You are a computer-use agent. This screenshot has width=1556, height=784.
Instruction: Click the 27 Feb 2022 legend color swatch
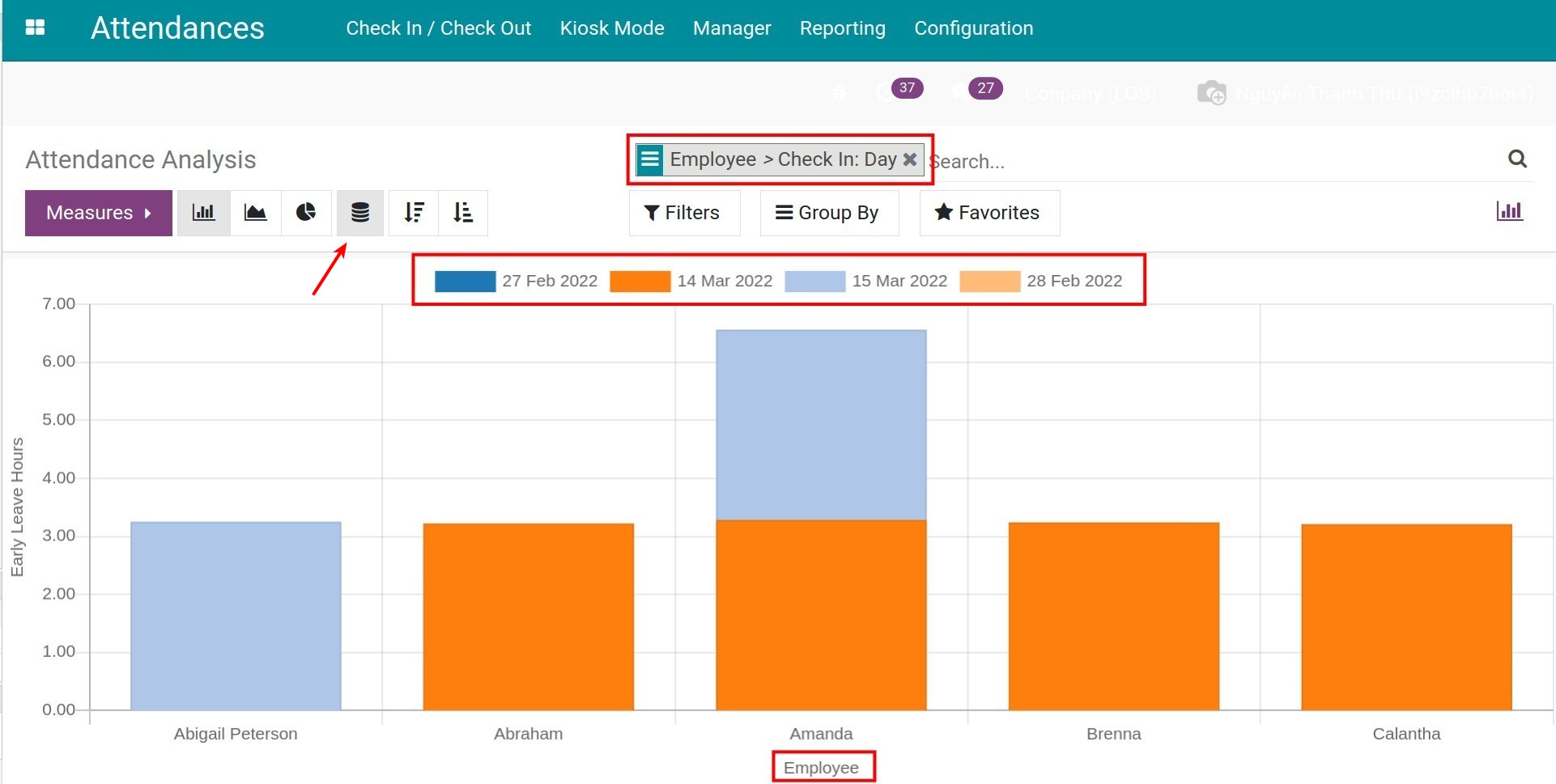coord(465,281)
